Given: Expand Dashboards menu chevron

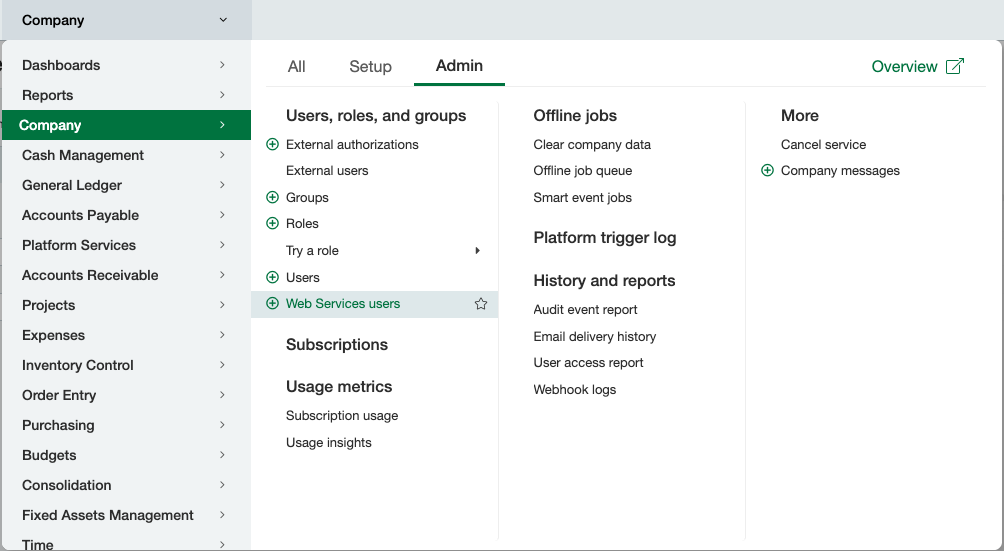Looking at the screenshot, I should pyautogui.click(x=222, y=65).
